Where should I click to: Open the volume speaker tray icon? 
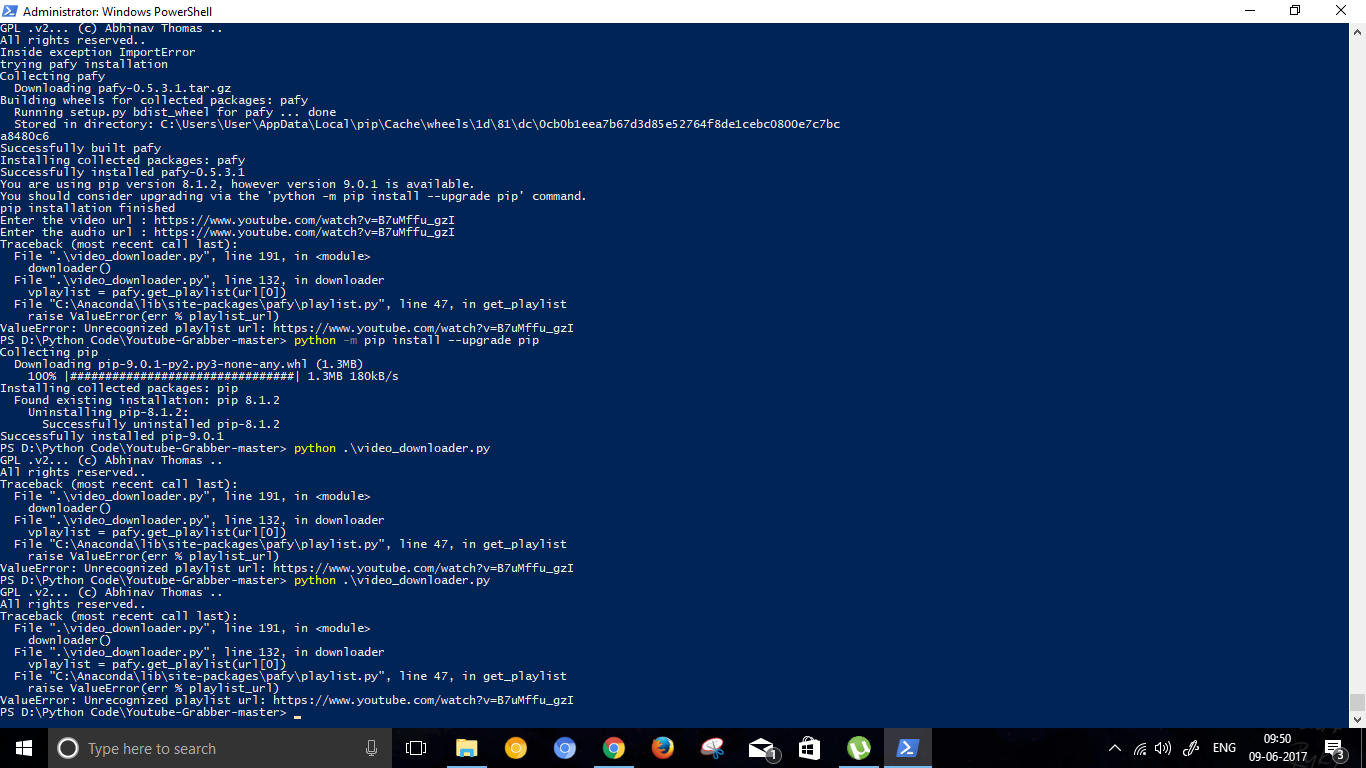click(x=1163, y=748)
